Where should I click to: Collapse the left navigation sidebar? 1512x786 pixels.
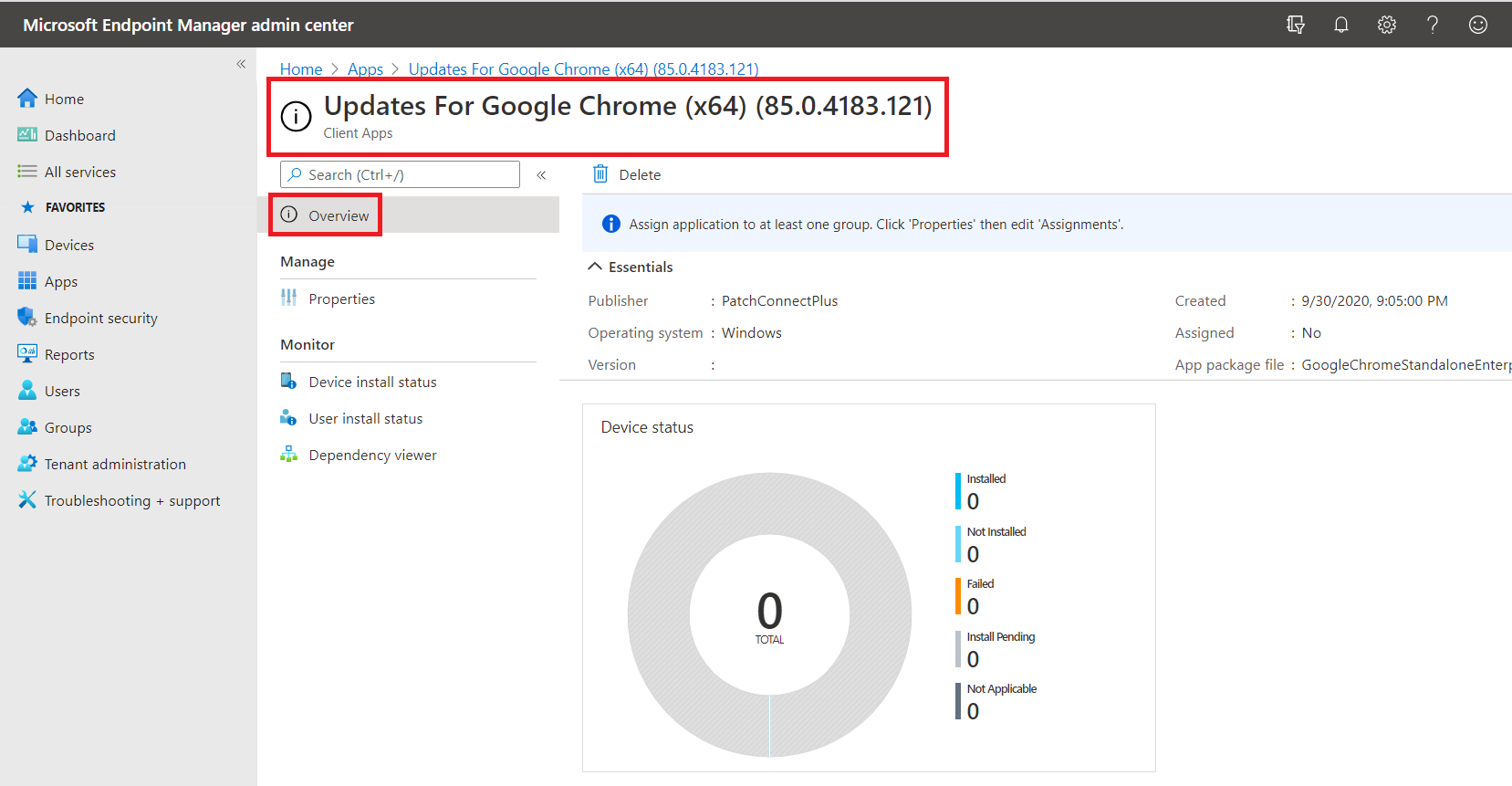241,64
